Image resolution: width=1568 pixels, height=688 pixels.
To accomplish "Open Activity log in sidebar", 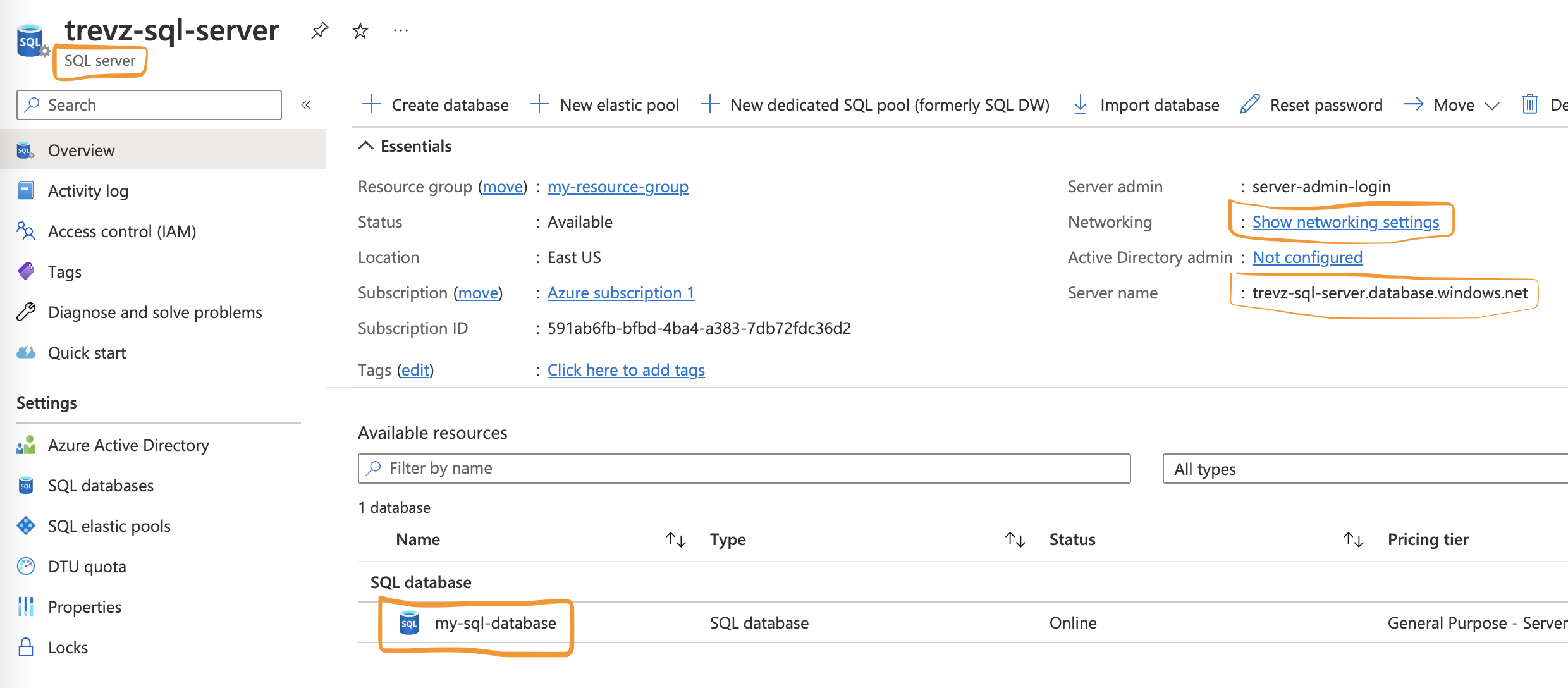I will [x=88, y=191].
